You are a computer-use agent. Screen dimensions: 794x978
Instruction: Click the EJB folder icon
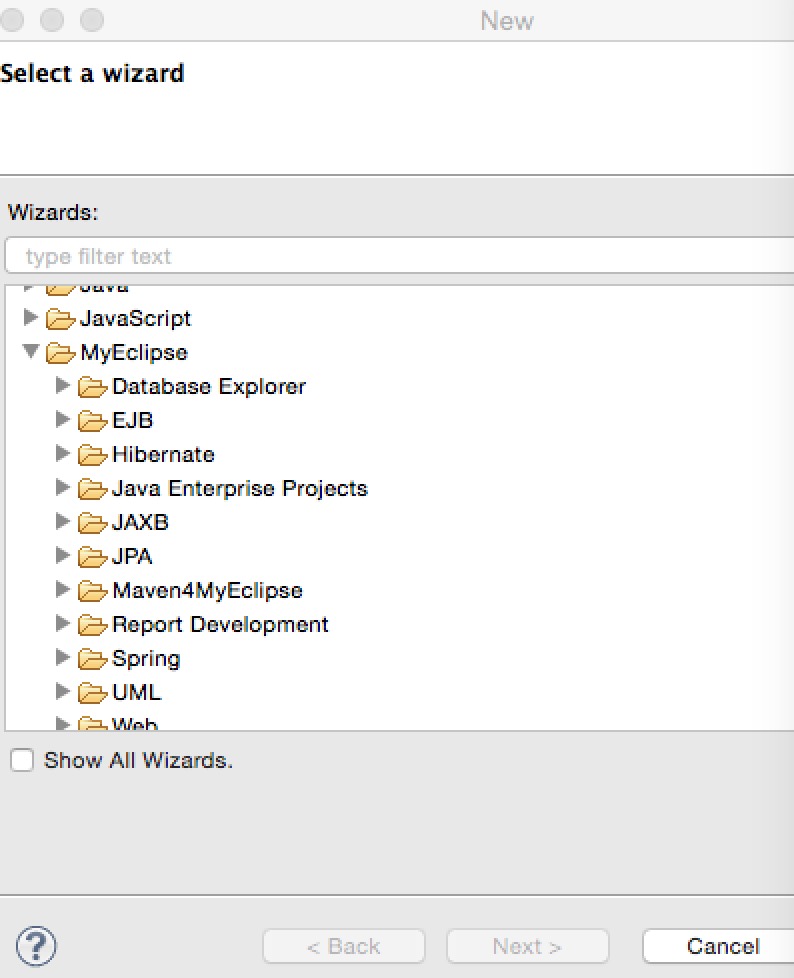point(92,421)
